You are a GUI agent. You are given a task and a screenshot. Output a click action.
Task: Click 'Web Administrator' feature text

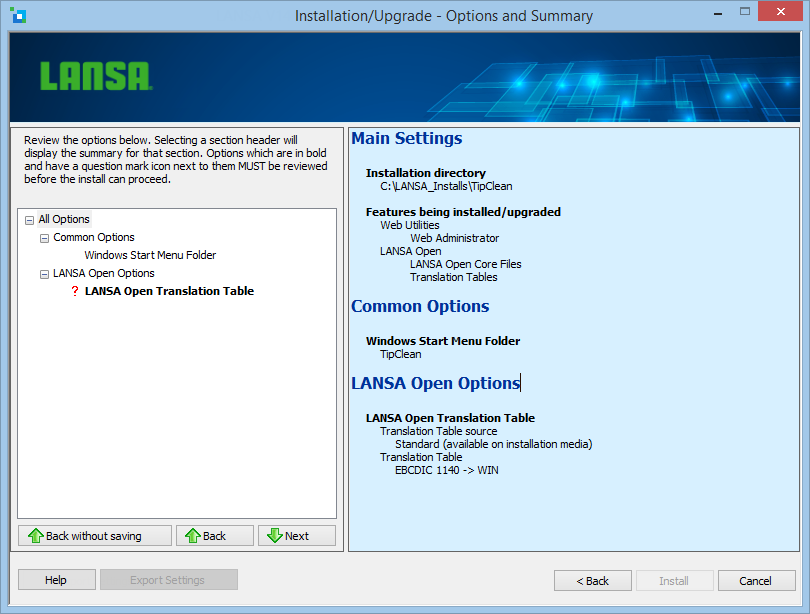(455, 238)
